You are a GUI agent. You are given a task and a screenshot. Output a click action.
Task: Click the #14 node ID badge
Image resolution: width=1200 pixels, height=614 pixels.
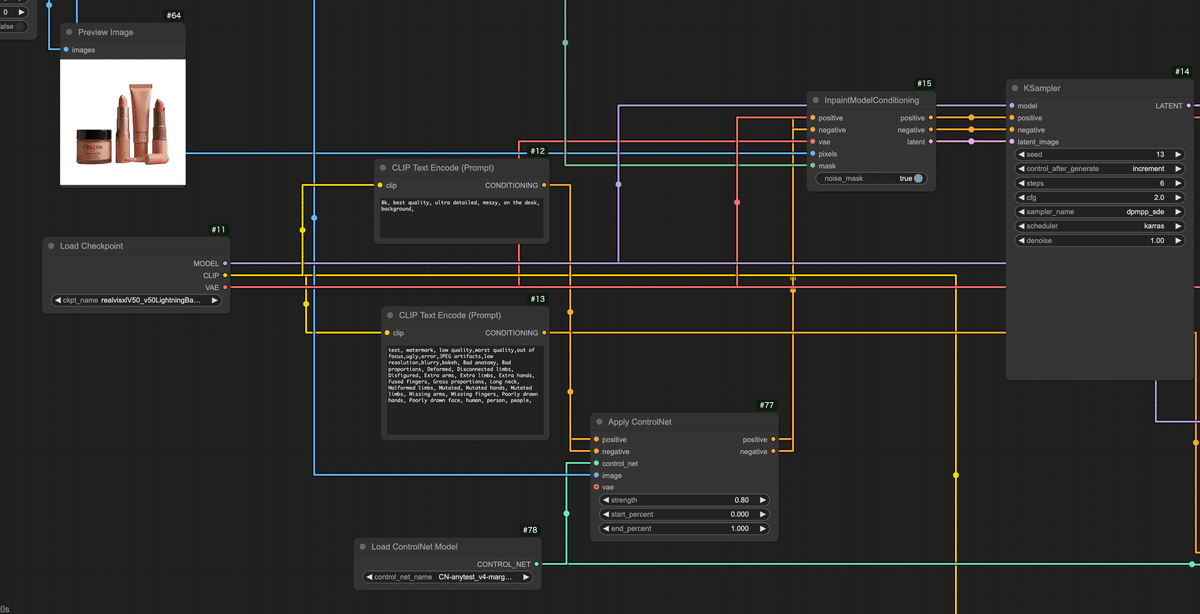(1183, 72)
